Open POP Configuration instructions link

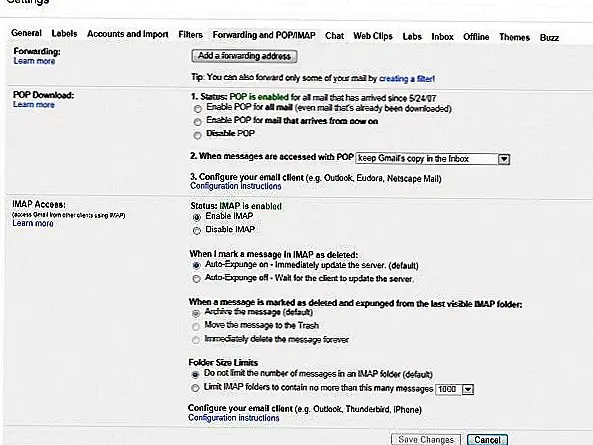pos(236,186)
